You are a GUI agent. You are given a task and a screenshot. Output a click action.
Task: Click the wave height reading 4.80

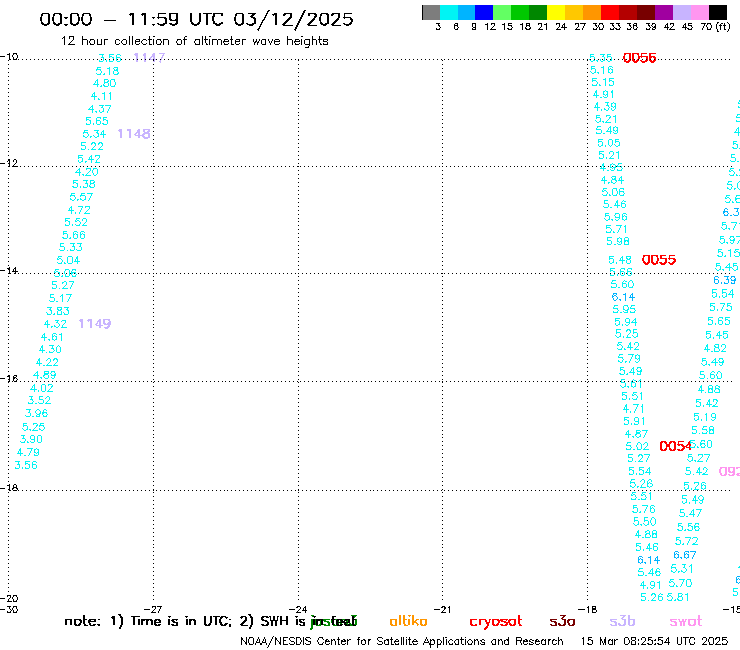[104, 84]
